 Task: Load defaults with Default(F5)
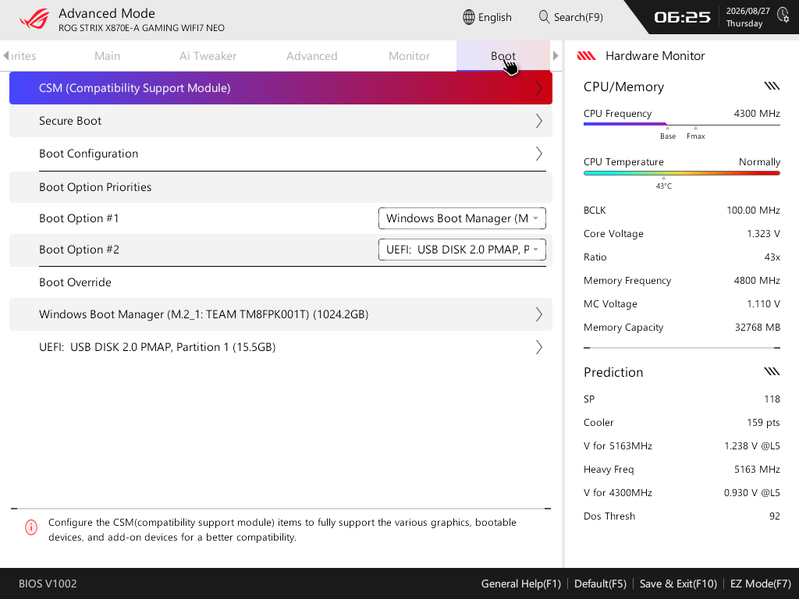click(x=600, y=584)
